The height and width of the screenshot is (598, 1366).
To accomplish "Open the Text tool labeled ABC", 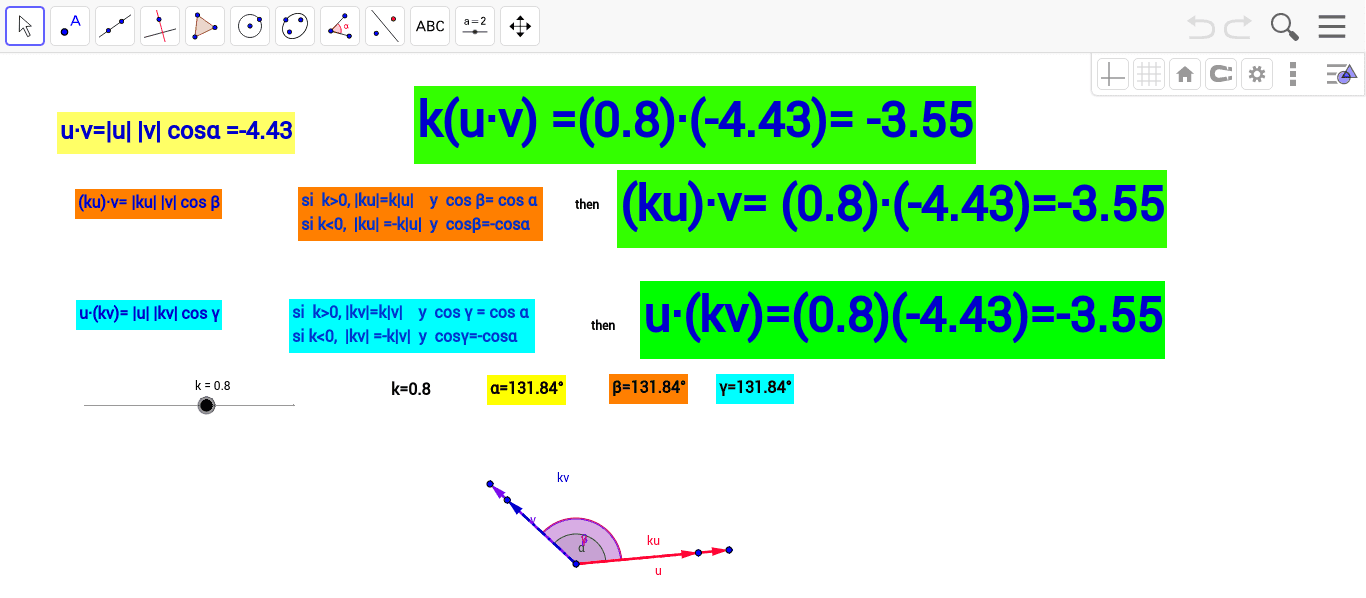I will pyautogui.click(x=429, y=25).
